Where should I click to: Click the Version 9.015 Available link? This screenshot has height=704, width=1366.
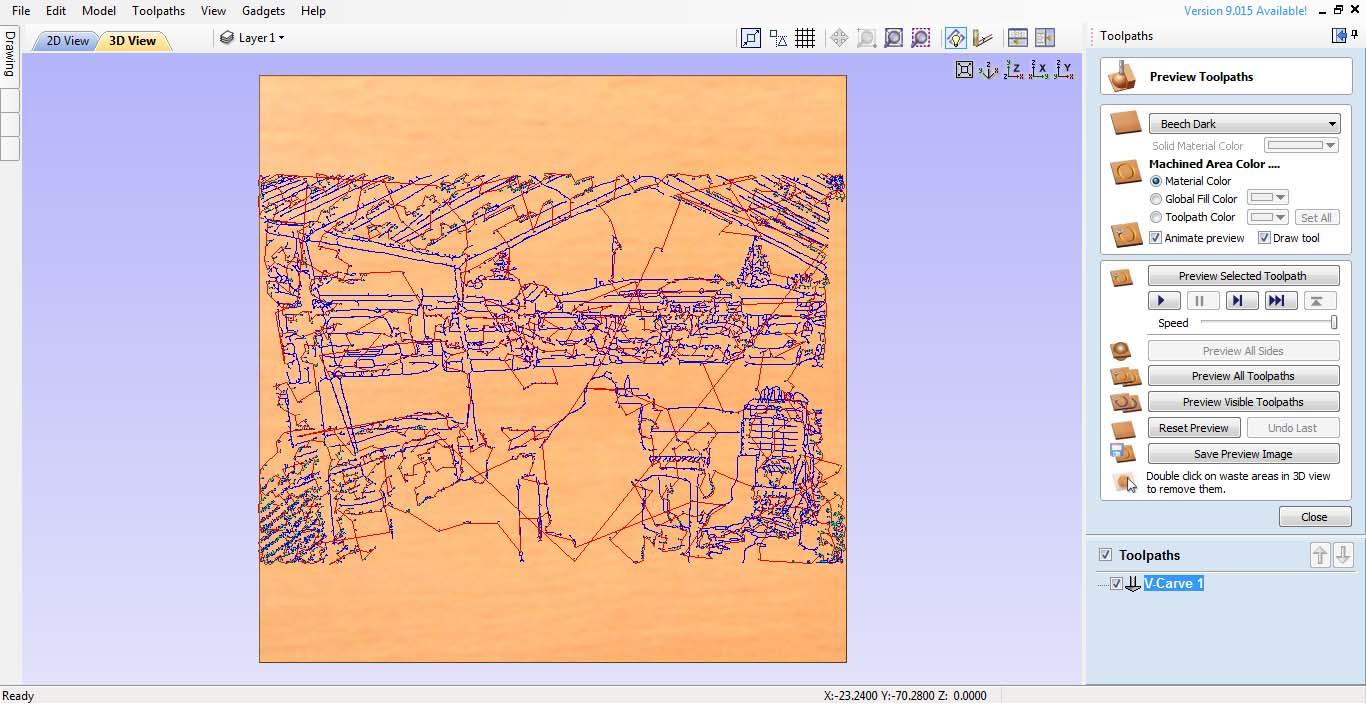click(1245, 11)
